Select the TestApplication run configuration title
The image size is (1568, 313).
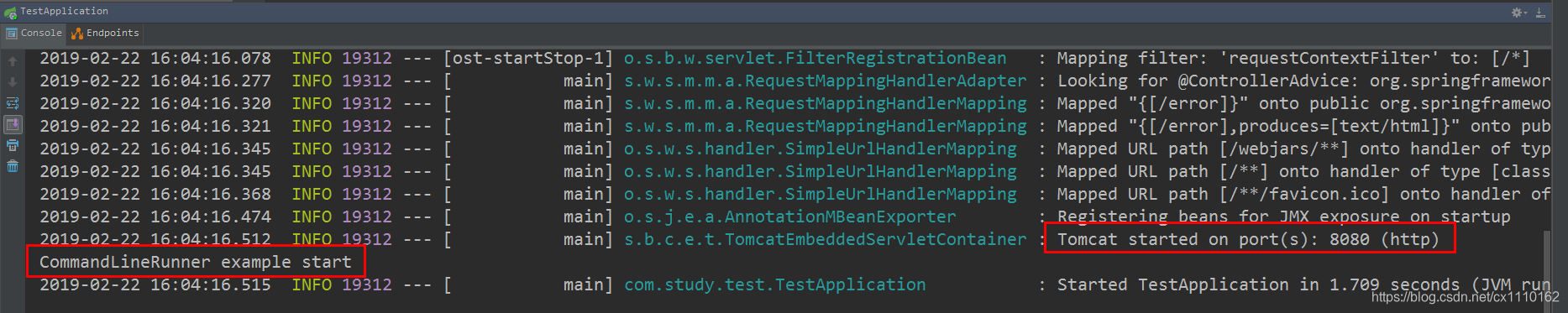[x=64, y=11]
